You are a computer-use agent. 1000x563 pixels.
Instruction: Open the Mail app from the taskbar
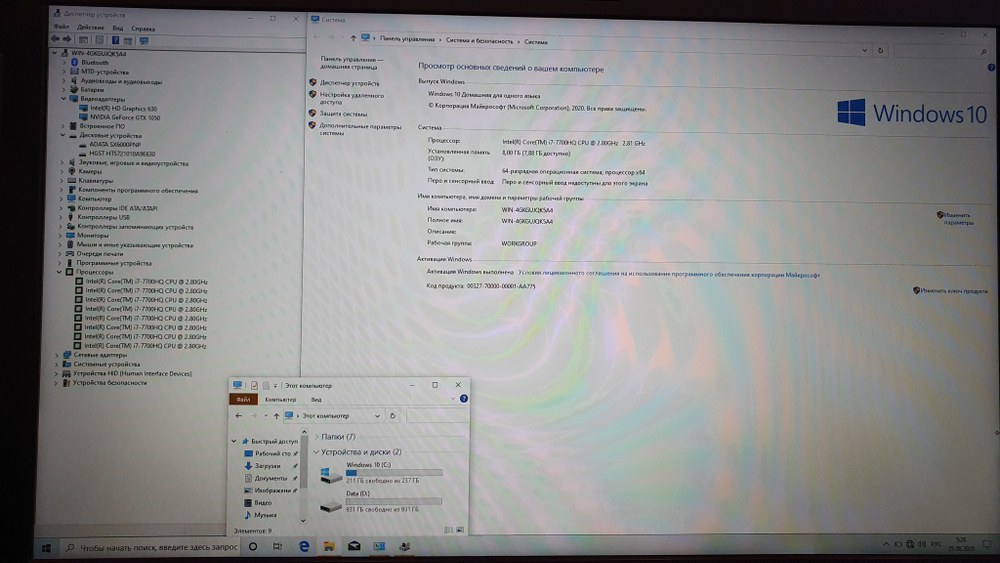click(x=354, y=546)
